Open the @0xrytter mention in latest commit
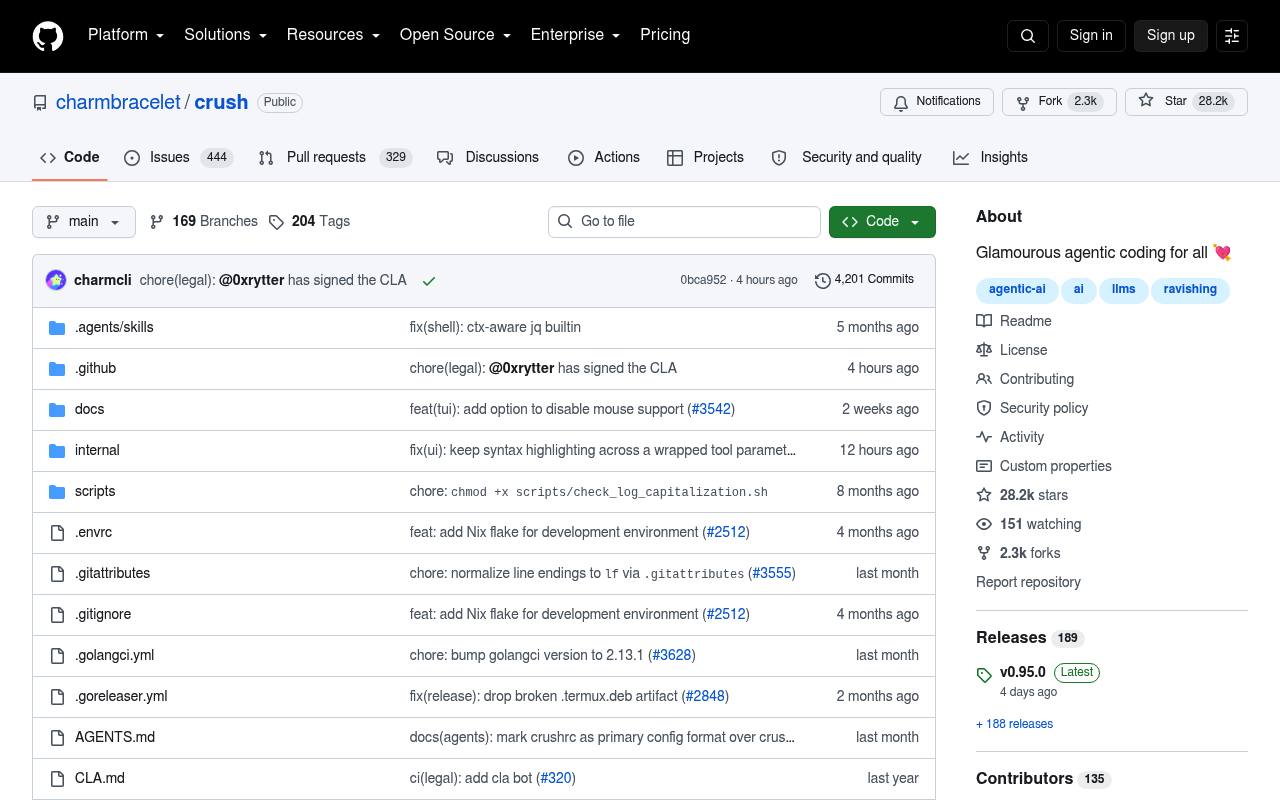Viewport: 1280px width, 800px height. (252, 280)
